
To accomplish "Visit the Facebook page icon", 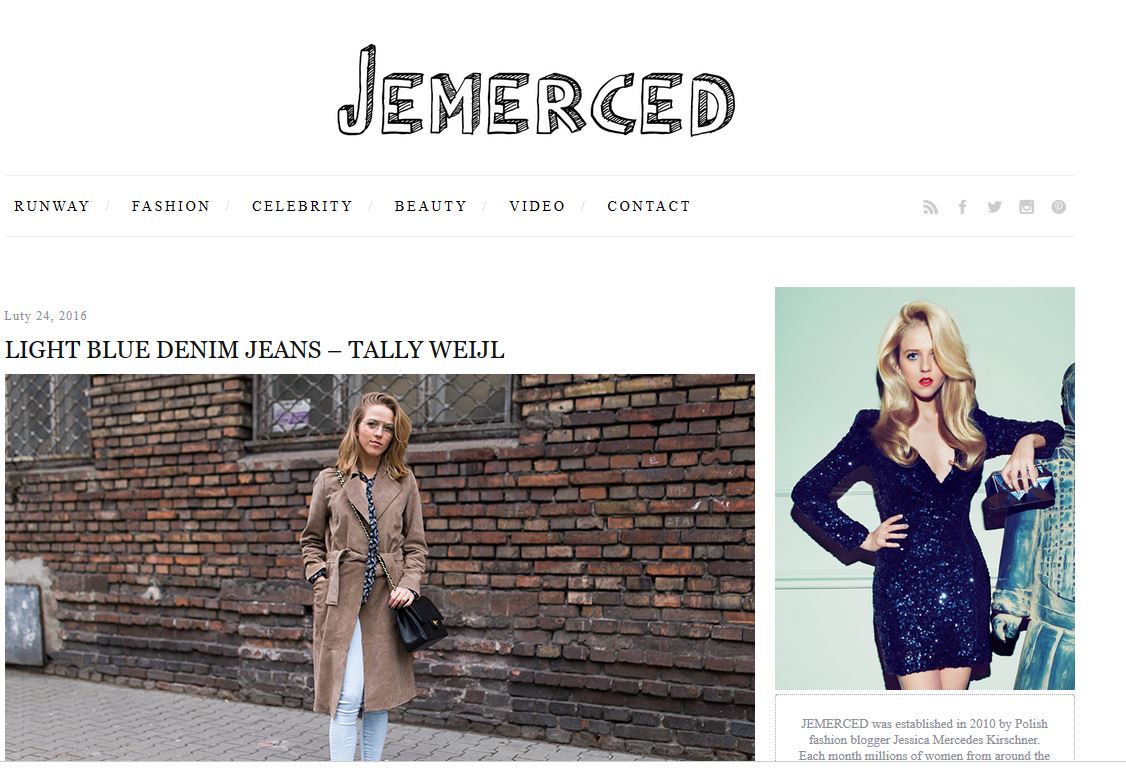I will tap(962, 207).
